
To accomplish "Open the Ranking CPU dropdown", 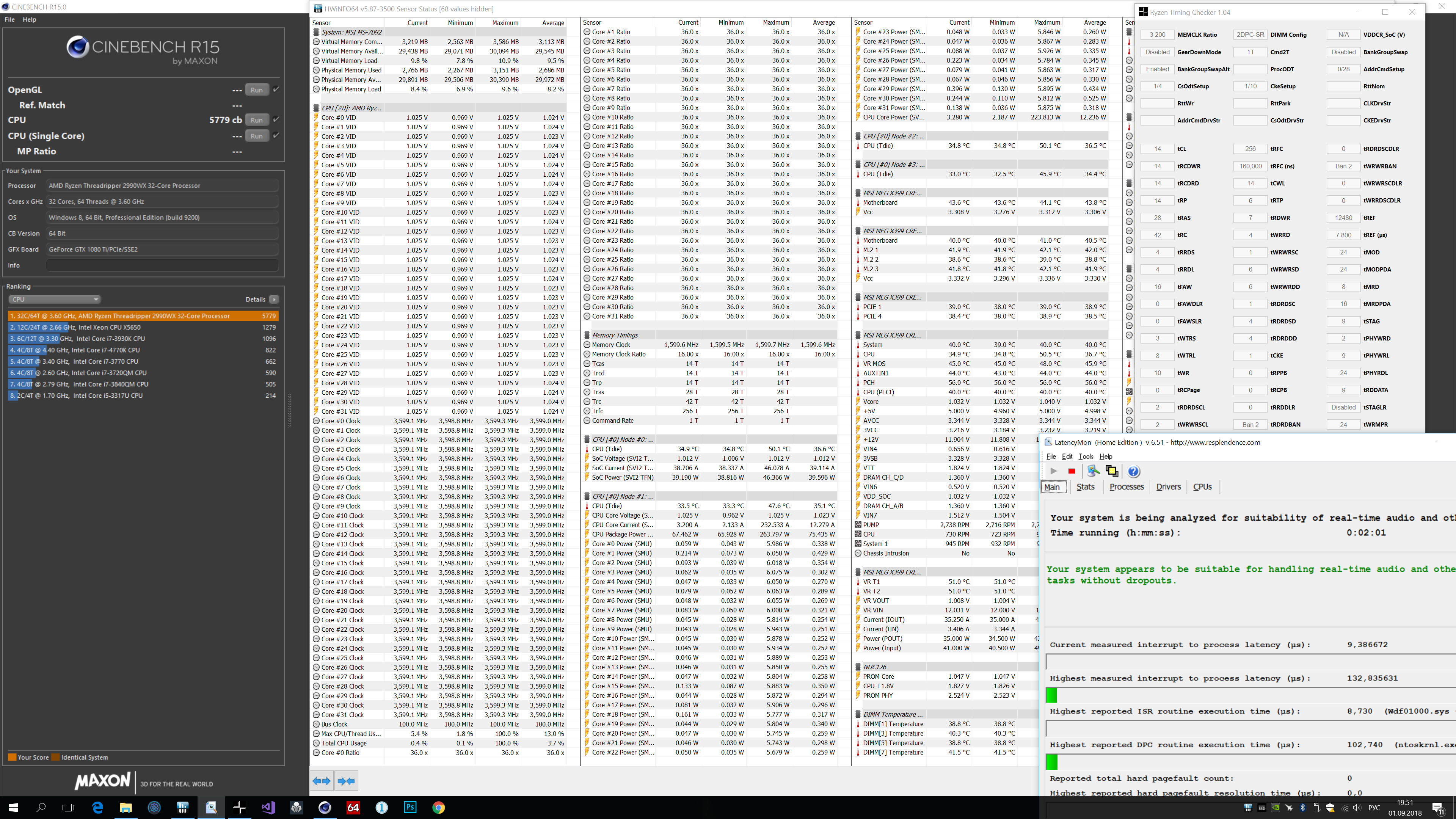I will (x=54, y=300).
